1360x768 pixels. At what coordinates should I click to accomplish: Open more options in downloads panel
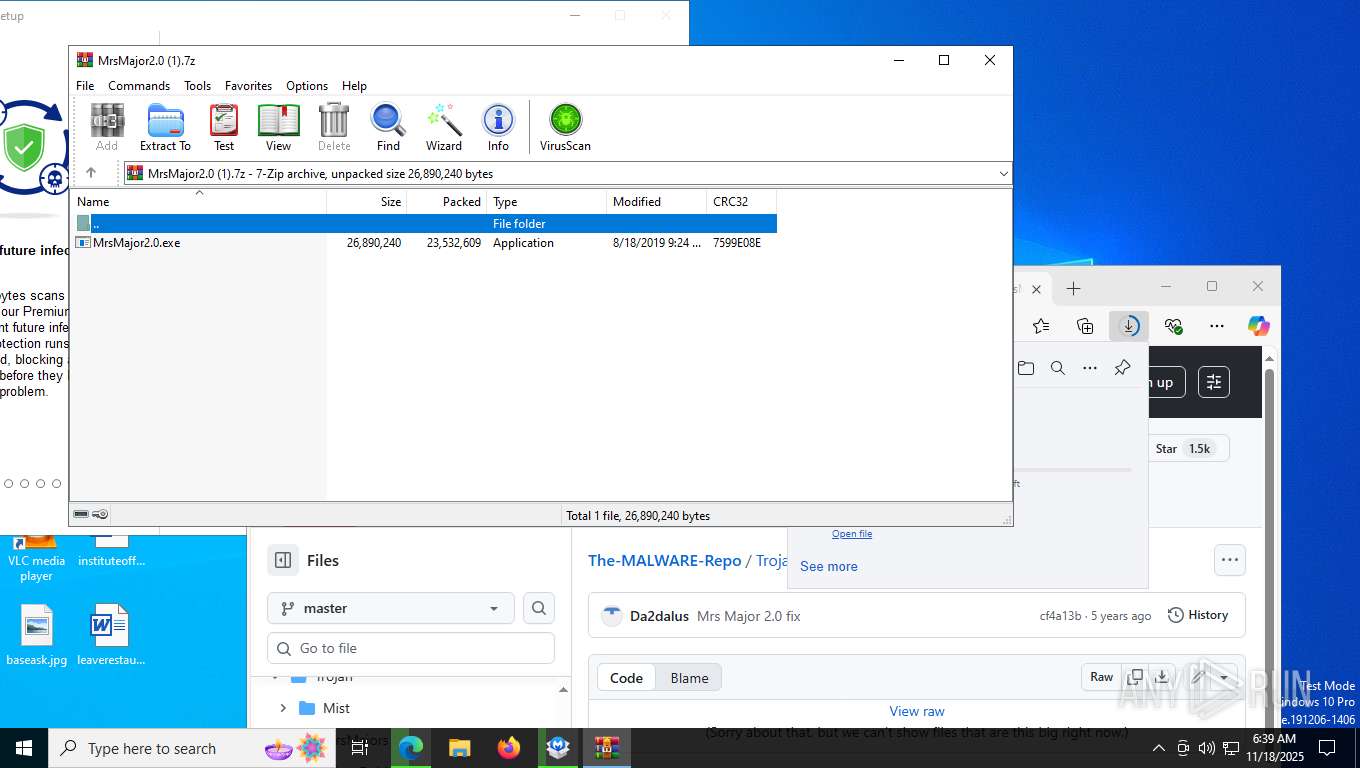(x=1090, y=368)
